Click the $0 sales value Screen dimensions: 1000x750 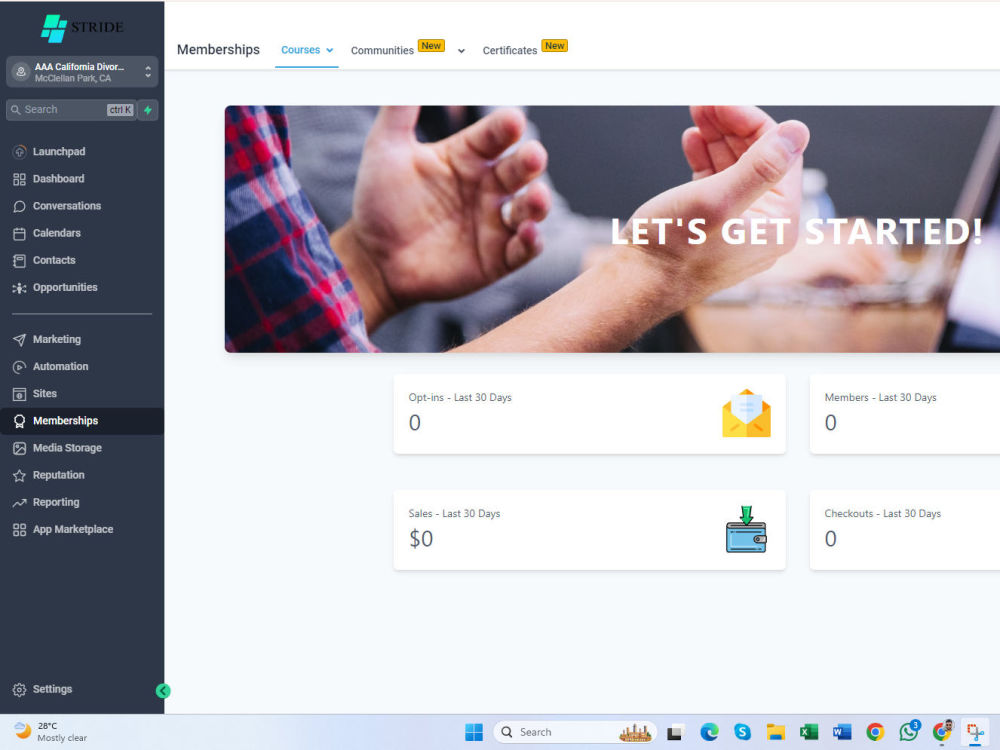coord(421,539)
